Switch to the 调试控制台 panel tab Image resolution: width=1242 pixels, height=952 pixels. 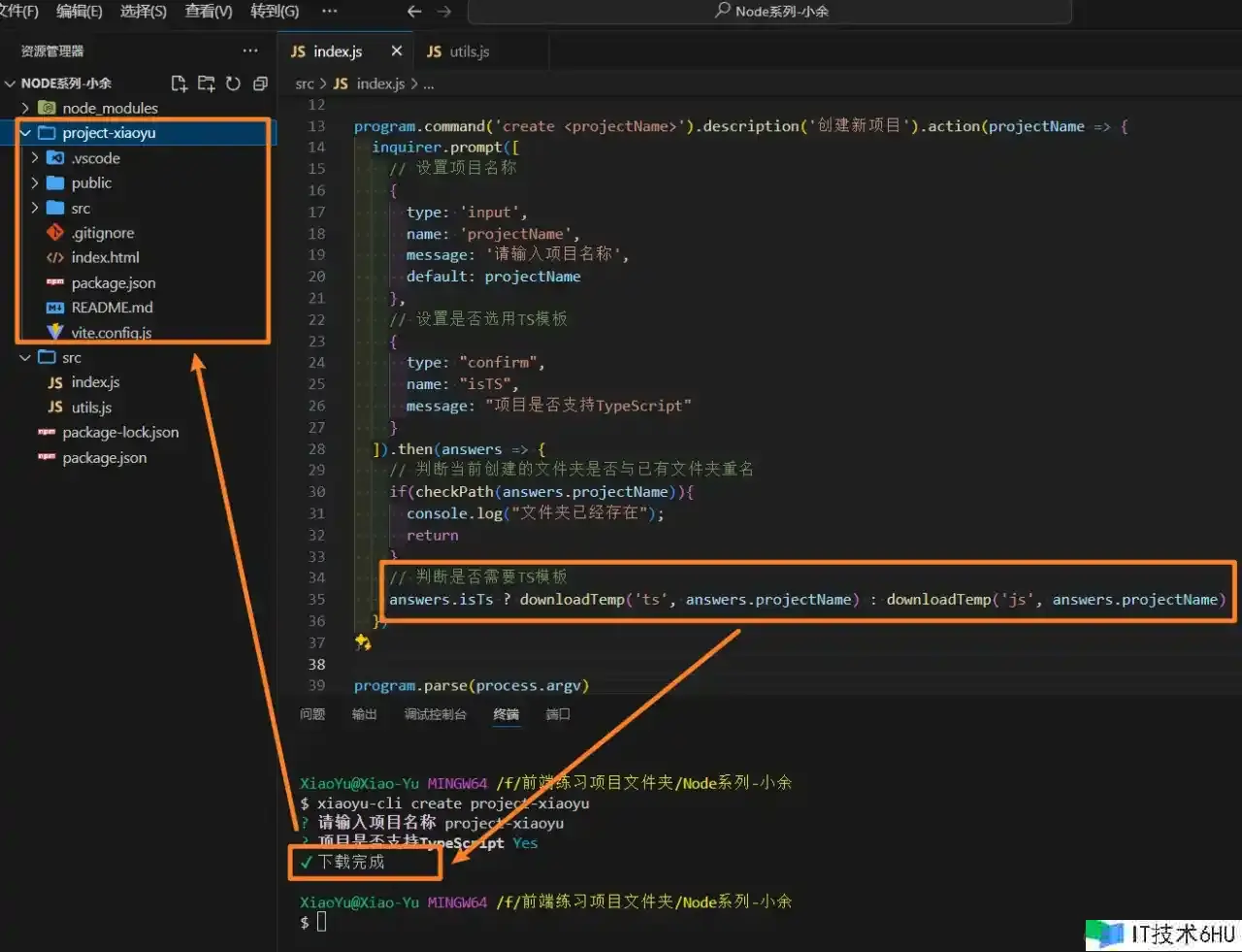pyautogui.click(x=435, y=714)
